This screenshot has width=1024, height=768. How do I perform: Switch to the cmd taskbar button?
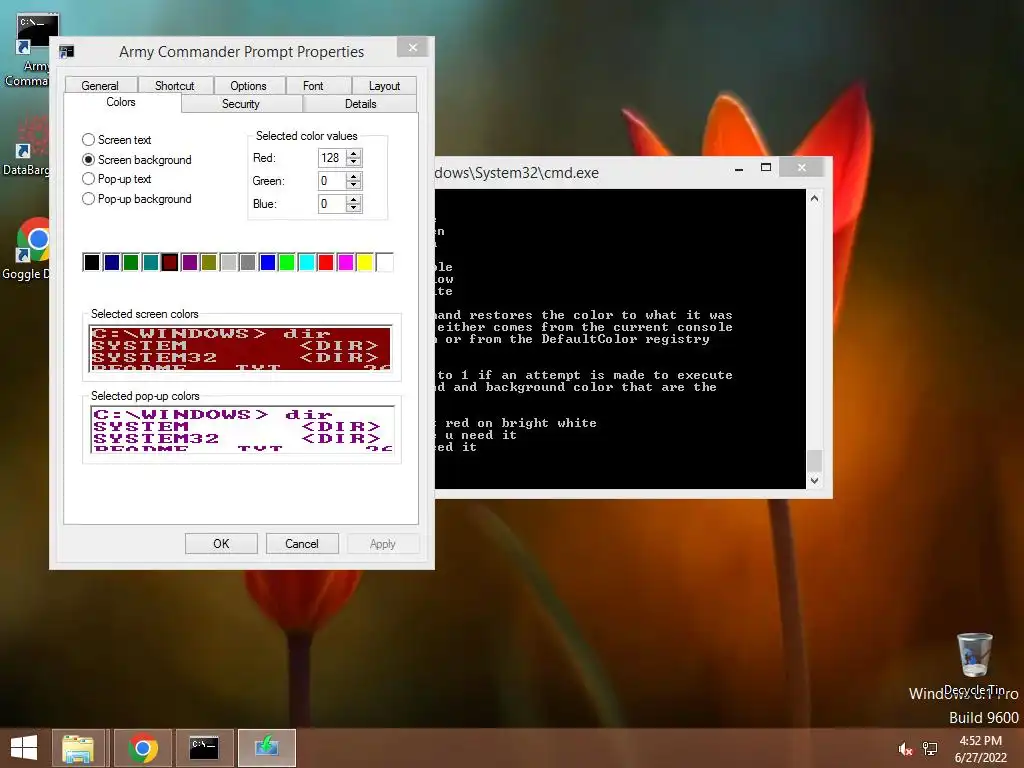click(204, 748)
